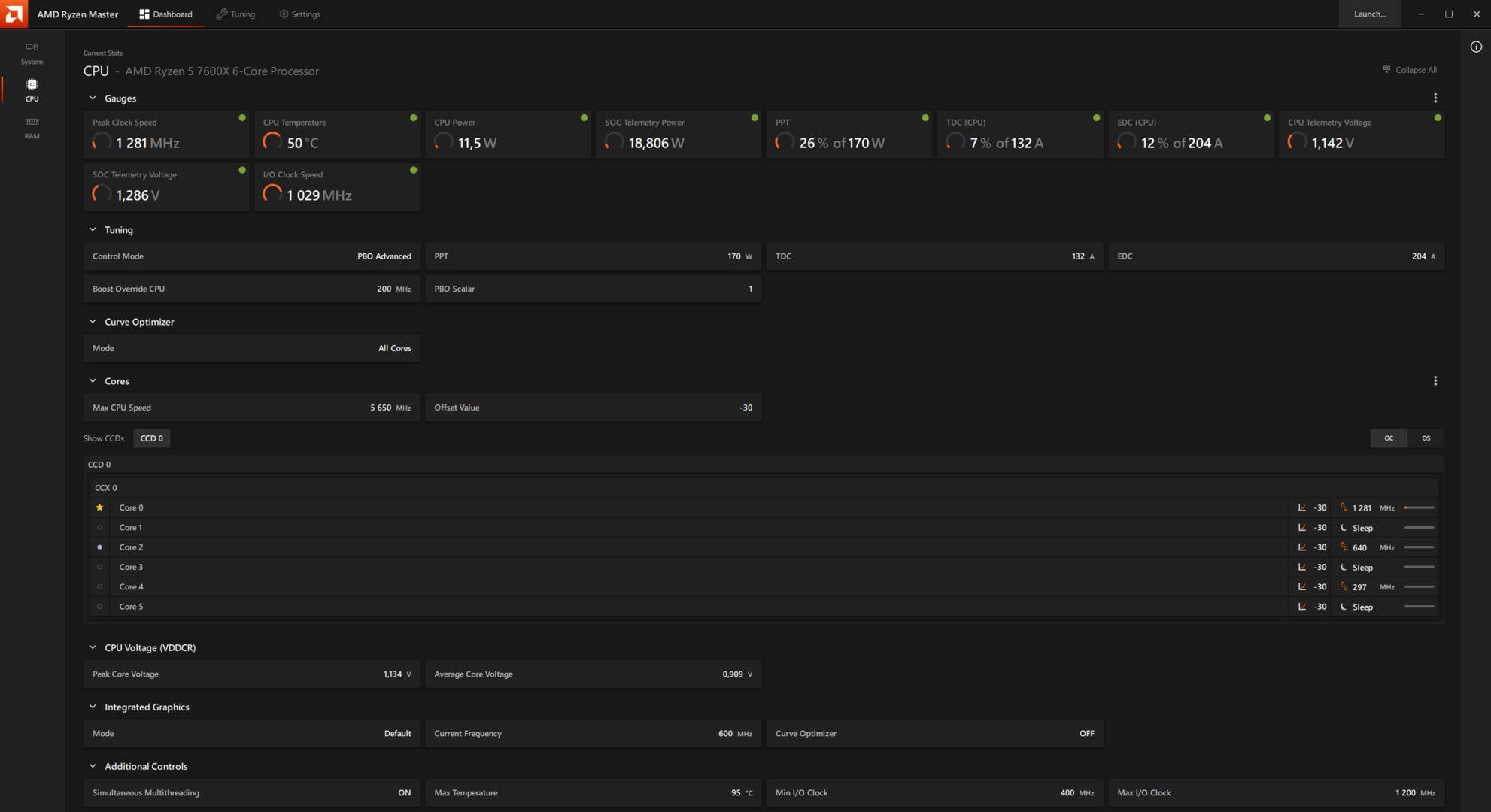This screenshot has width=1491, height=812.
Task: Open the info panel icon at top right
Action: pos(1474,47)
